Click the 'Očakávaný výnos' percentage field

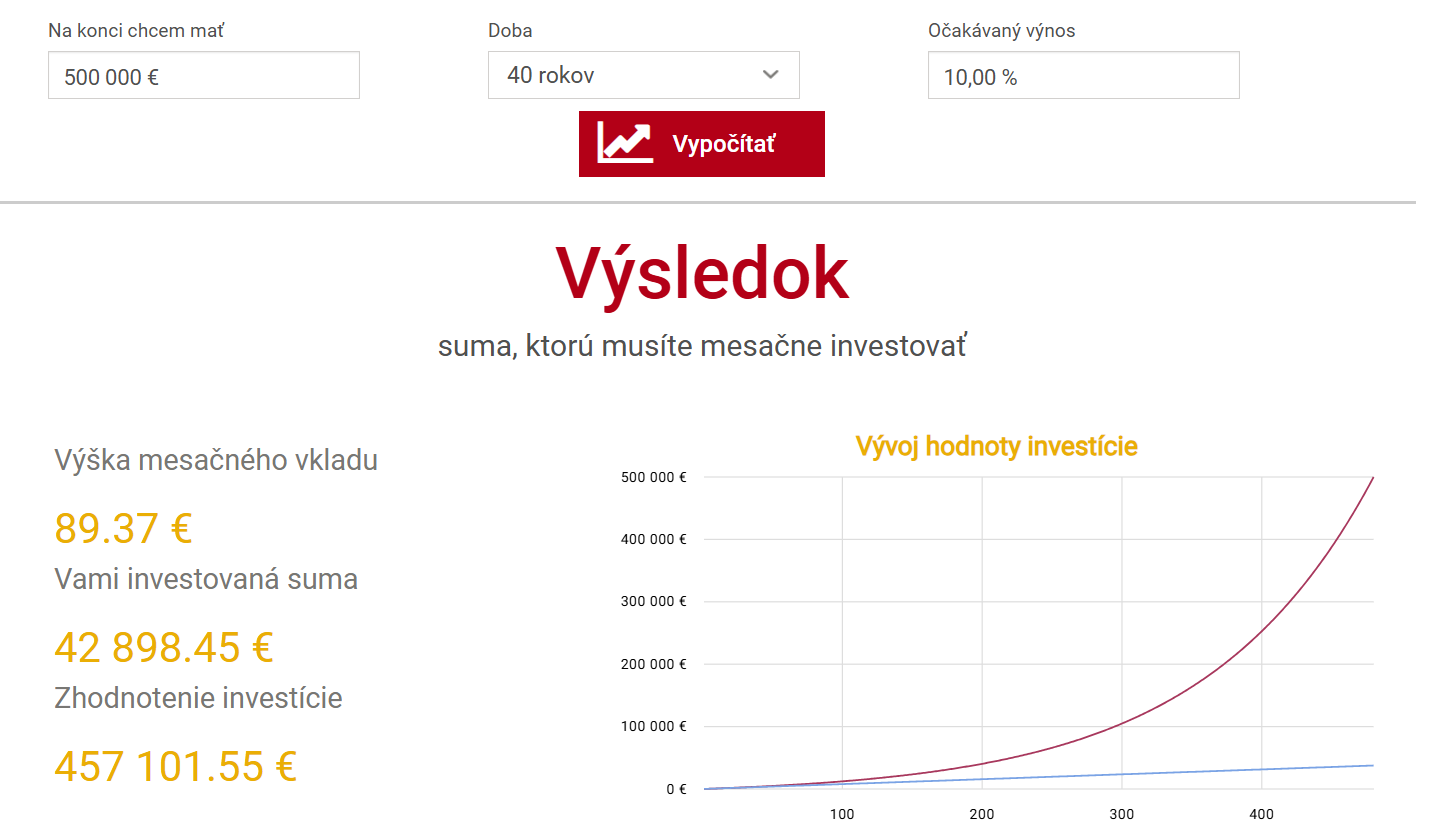(x=1083, y=76)
